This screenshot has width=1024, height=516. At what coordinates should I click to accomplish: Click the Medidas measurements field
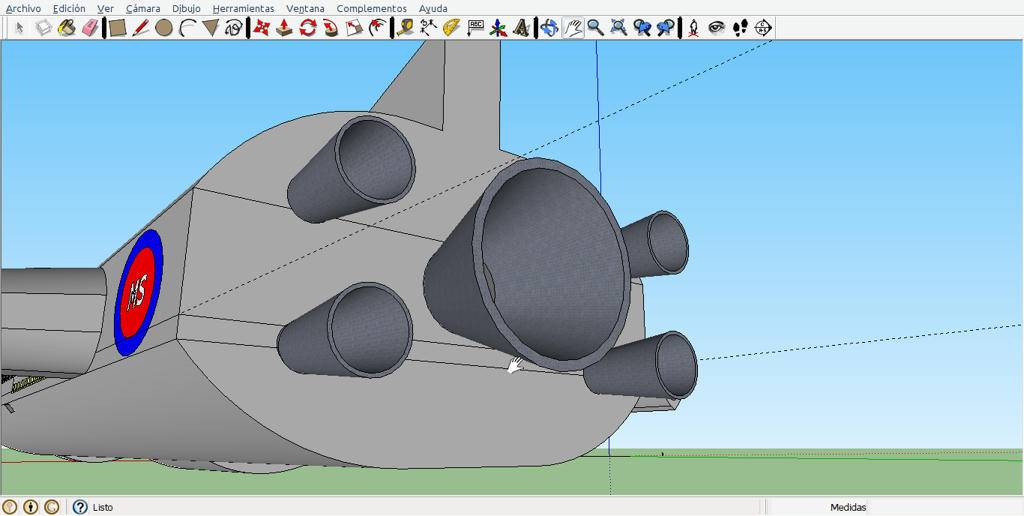(x=946, y=507)
